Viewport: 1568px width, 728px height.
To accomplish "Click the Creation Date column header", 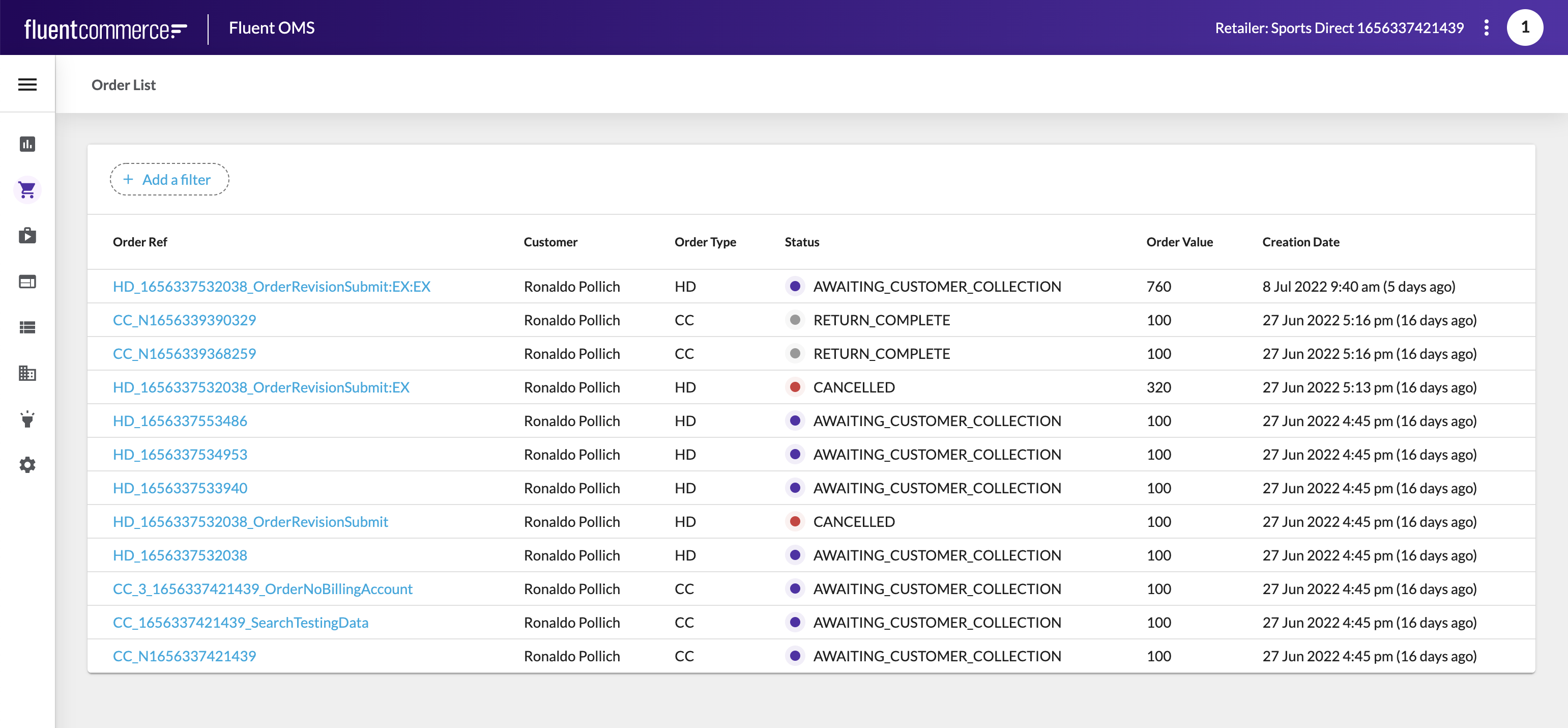I will [x=1300, y=242].
